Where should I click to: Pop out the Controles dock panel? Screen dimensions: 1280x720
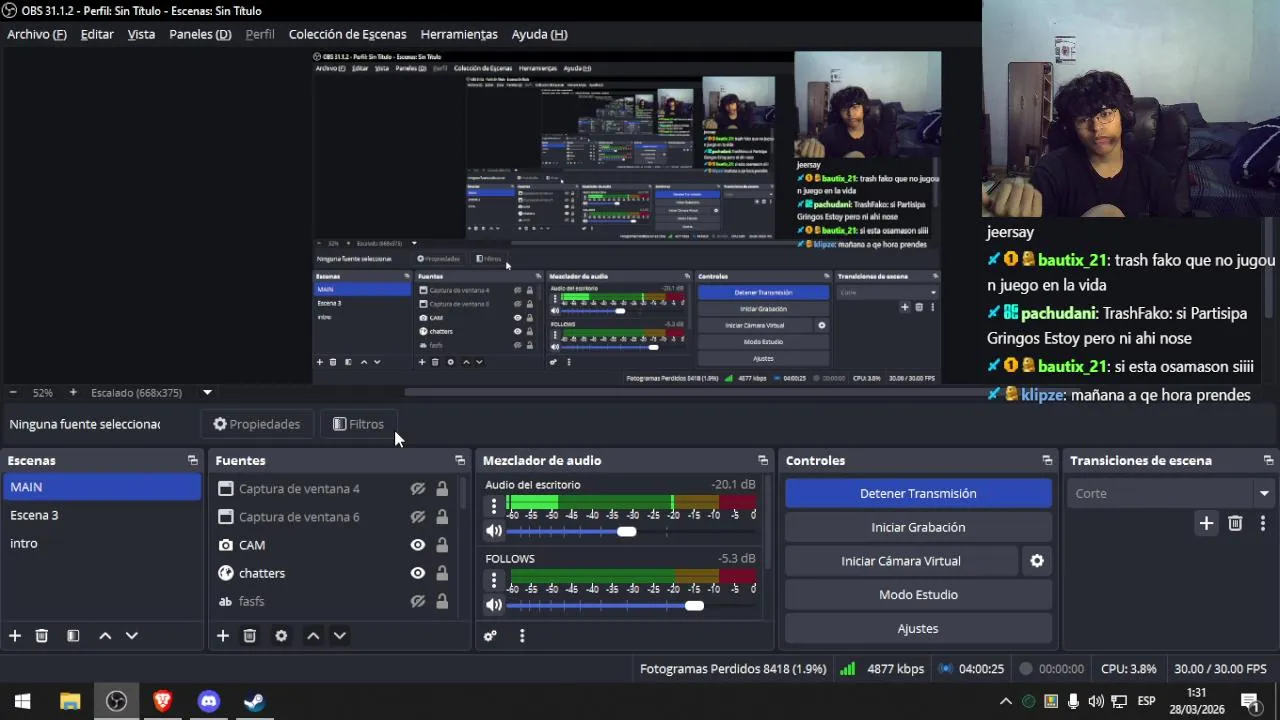pyautogui.click(x=1047, y=461)
